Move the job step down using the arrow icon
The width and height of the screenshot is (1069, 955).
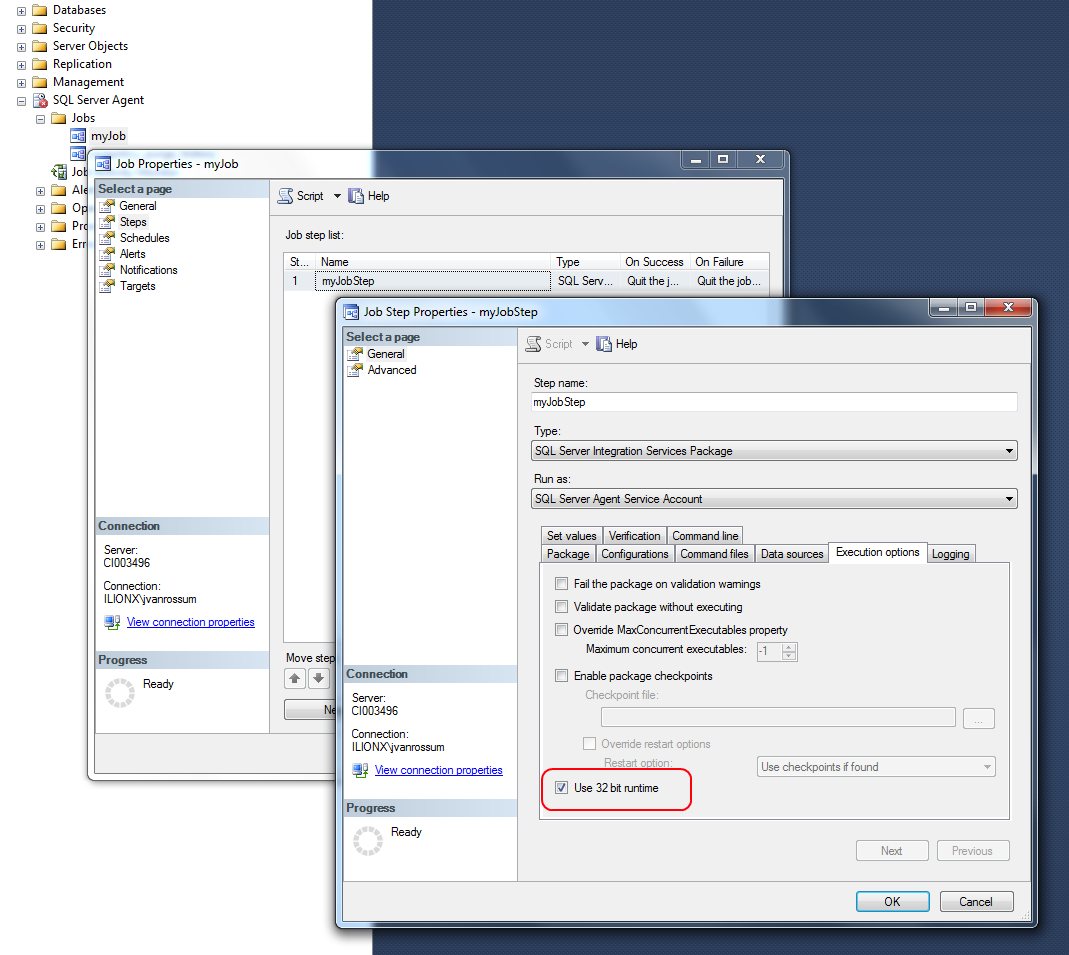[318, 678]
